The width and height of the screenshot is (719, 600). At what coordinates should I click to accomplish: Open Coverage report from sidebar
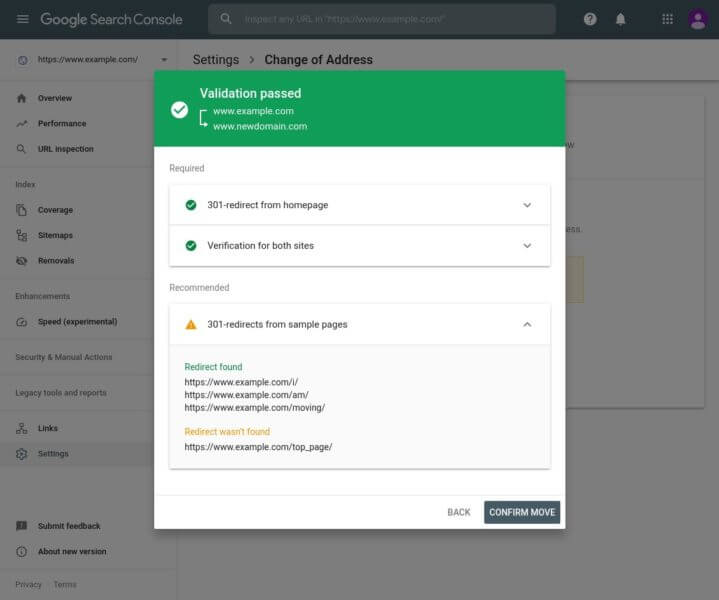point(55,210)
